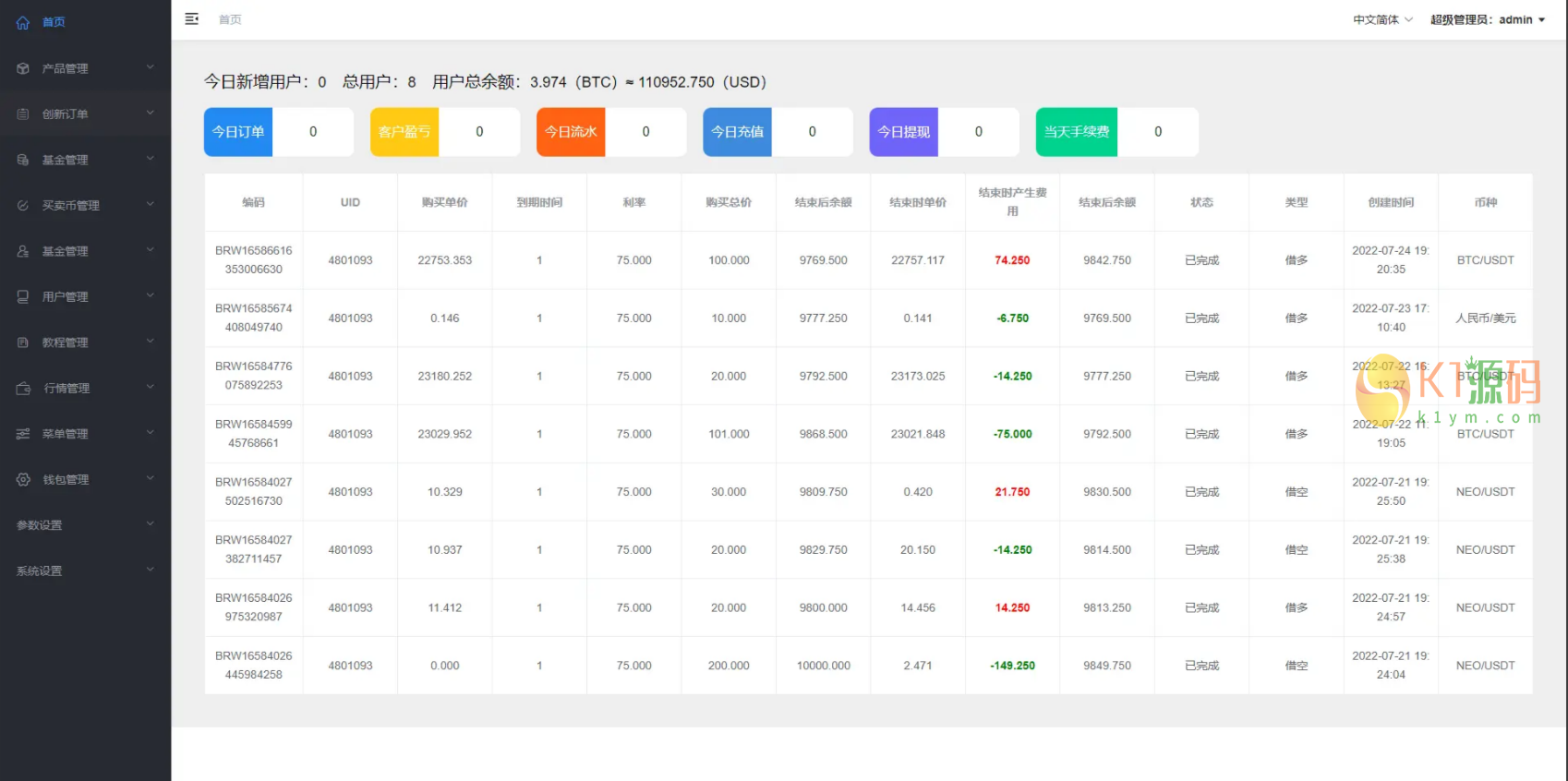The width and height of the screenshot is (1568, 781).
Task: Click the 教程管理 sidebar icon
Action: tap(23, 342)
